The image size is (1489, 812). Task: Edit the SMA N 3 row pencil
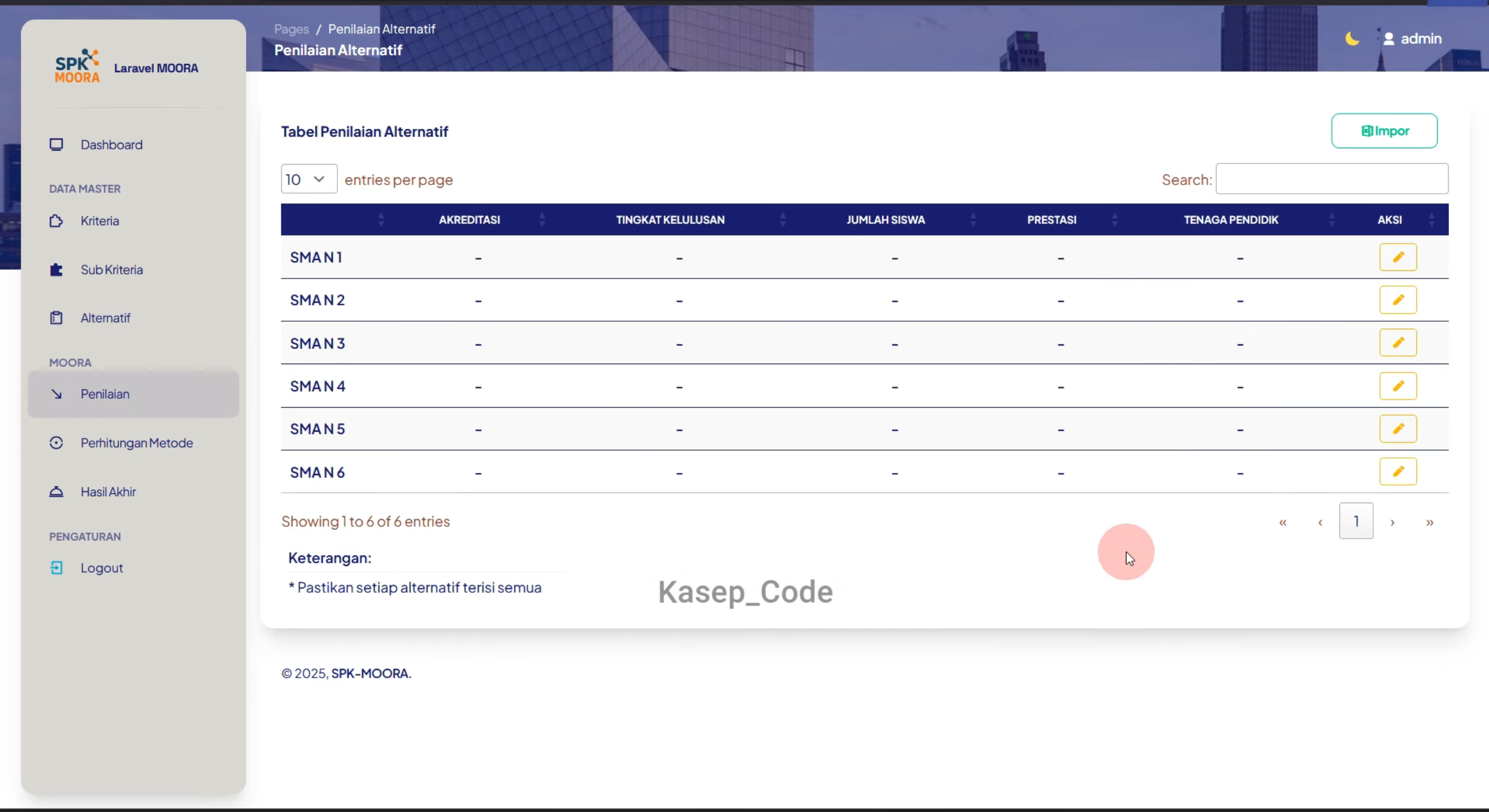click(x=1398, y=343)
